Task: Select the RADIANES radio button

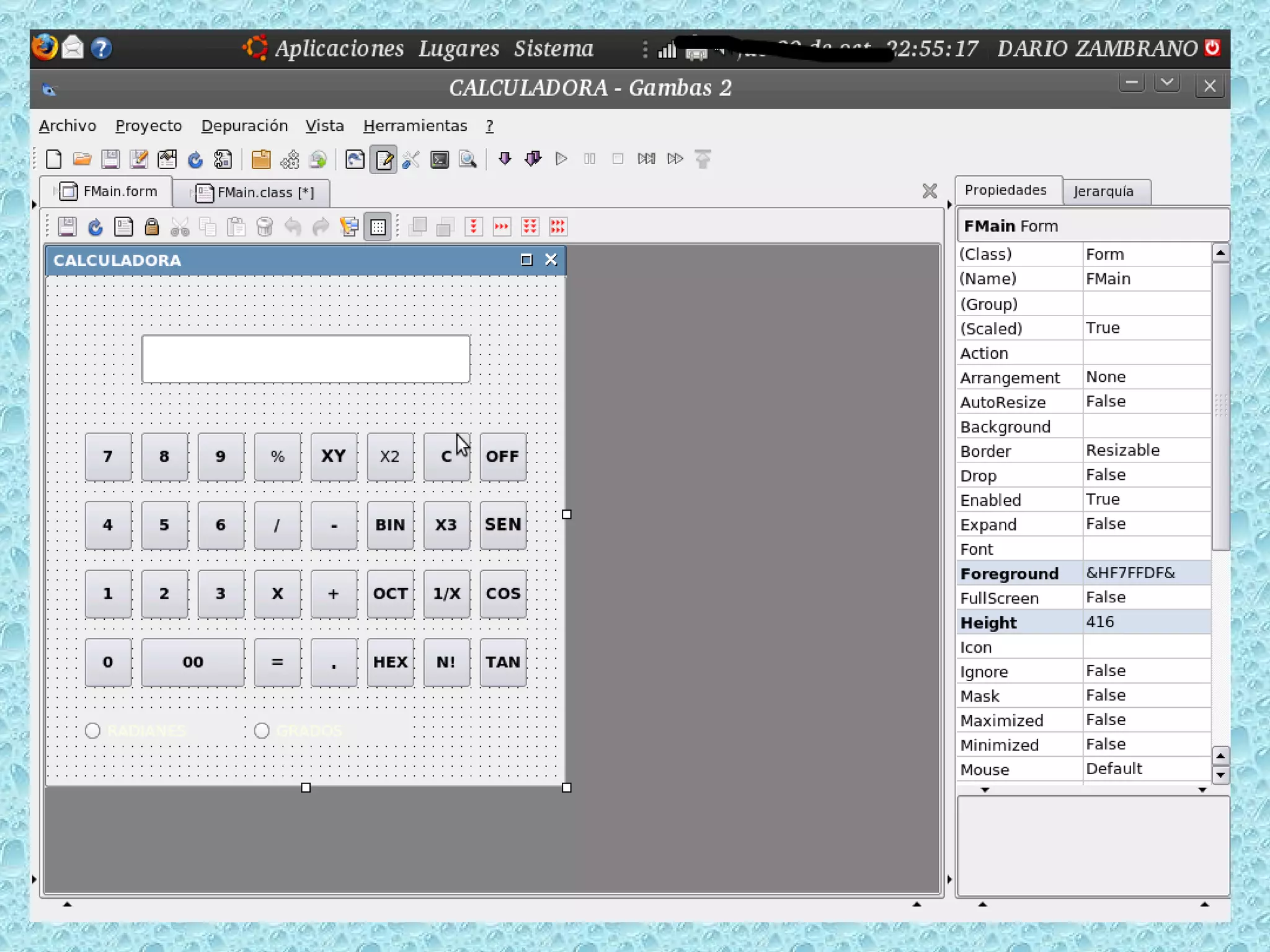Action: click(x=93, y=731)
